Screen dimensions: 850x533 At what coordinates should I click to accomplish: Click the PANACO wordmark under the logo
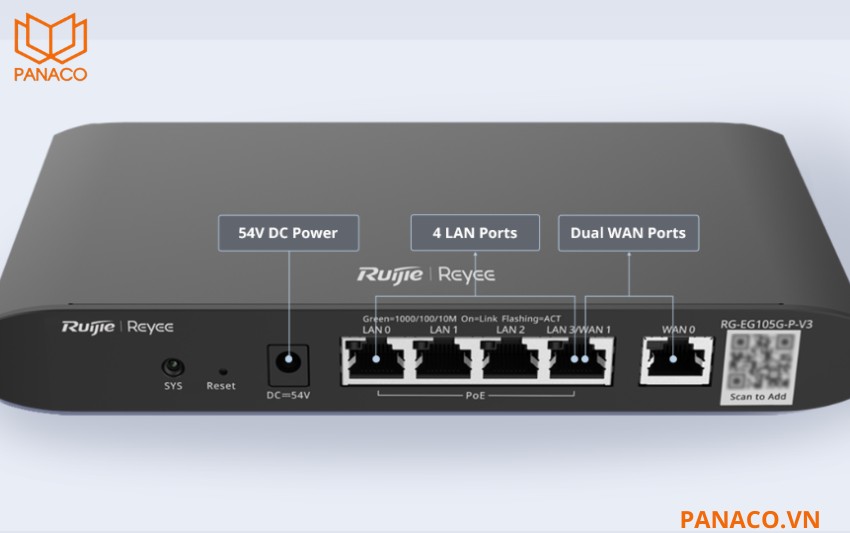click(50, 74)
